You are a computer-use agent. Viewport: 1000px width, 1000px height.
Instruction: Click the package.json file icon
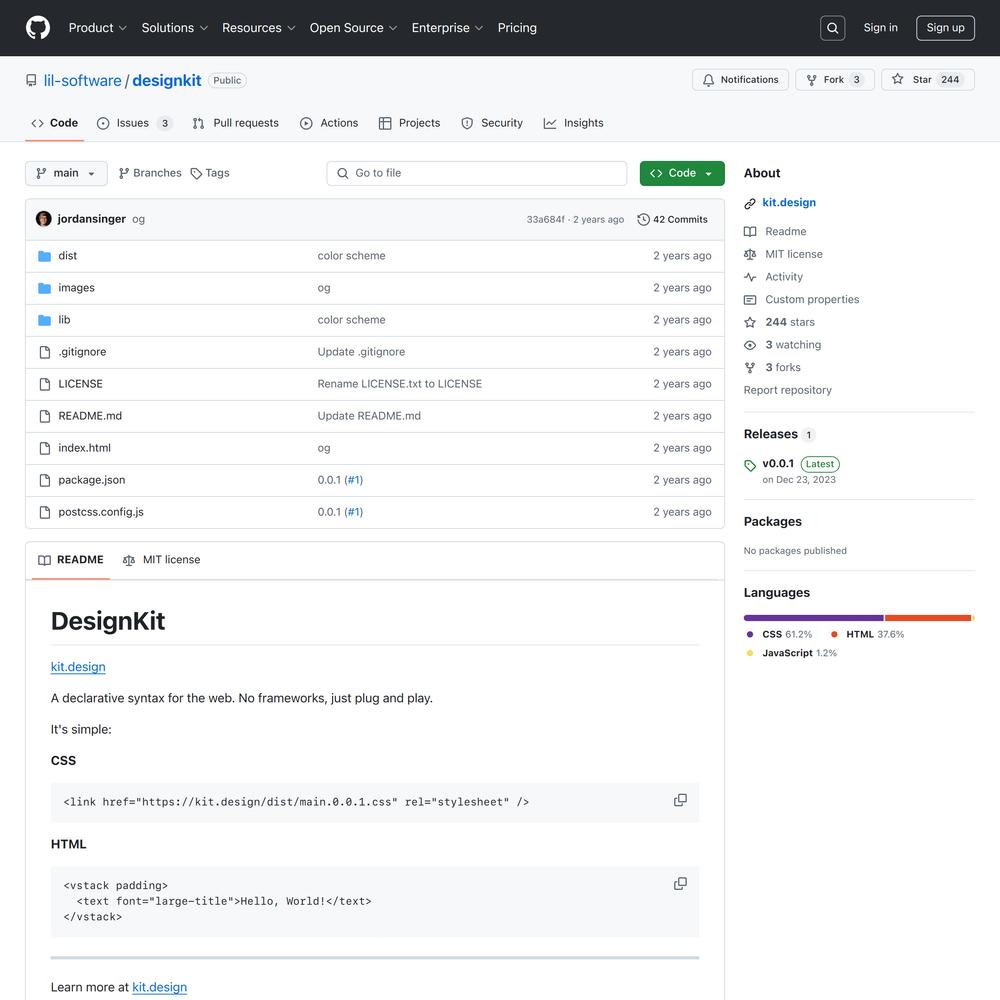[x=45, y=480]
